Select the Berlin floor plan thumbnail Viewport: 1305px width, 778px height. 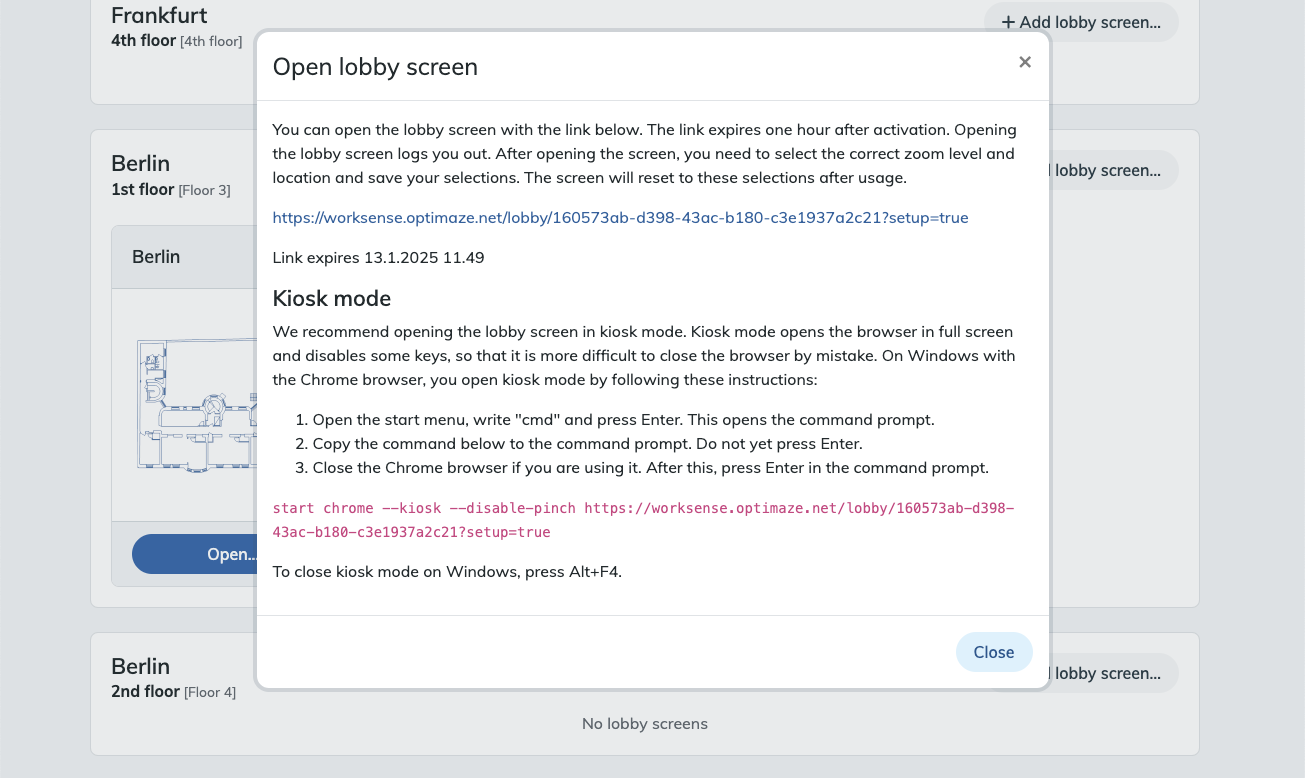pyautogui.click(x=195, y=405)
